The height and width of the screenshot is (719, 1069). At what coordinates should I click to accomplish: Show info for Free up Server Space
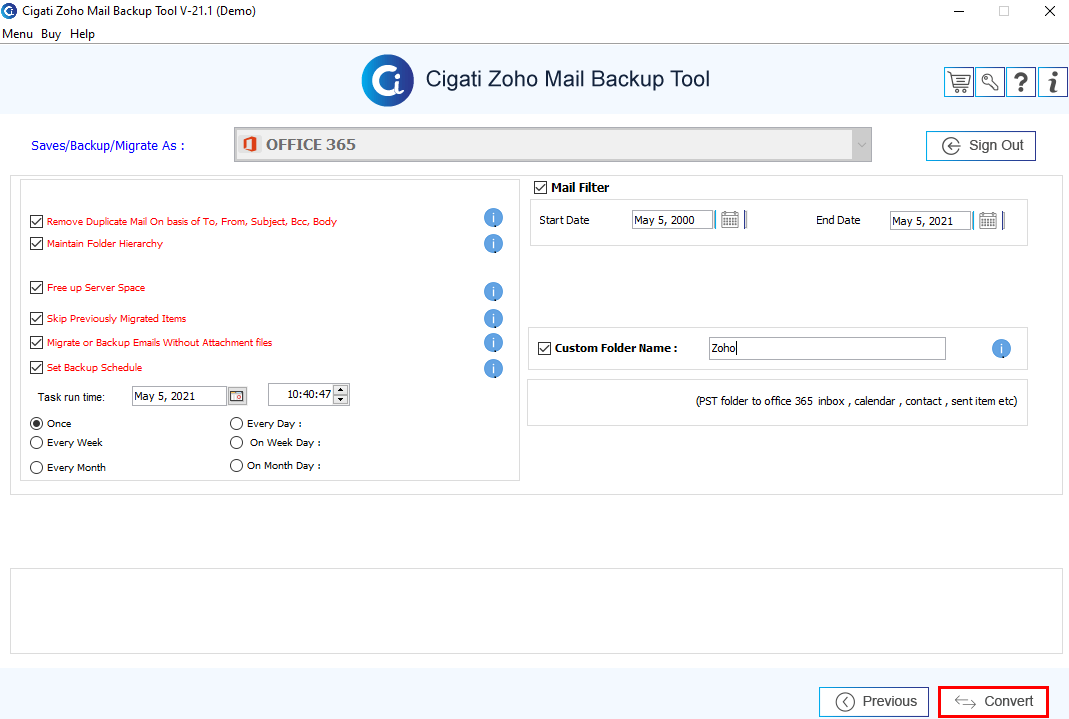[493, 292]
